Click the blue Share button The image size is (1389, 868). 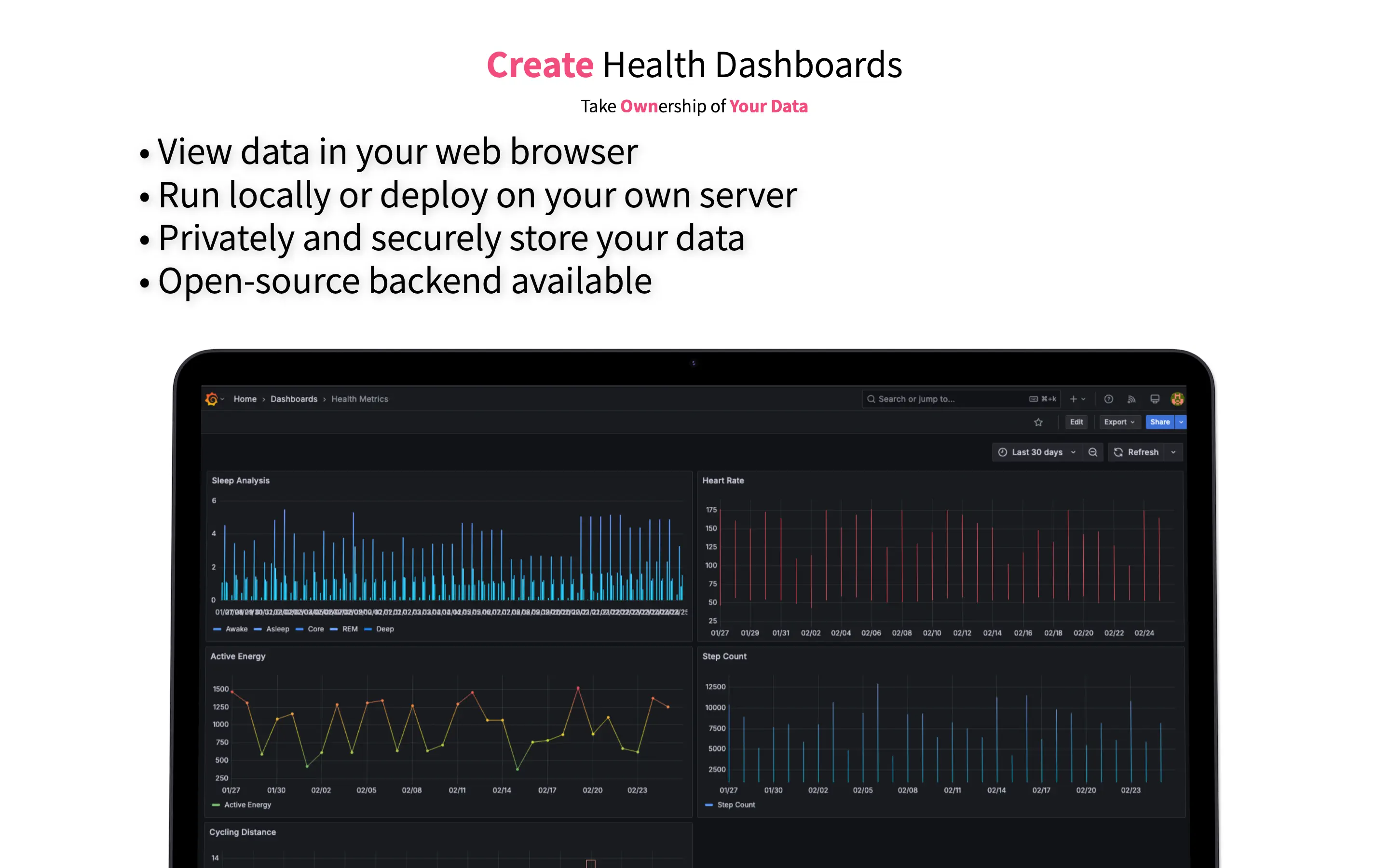coord(1159,422)
